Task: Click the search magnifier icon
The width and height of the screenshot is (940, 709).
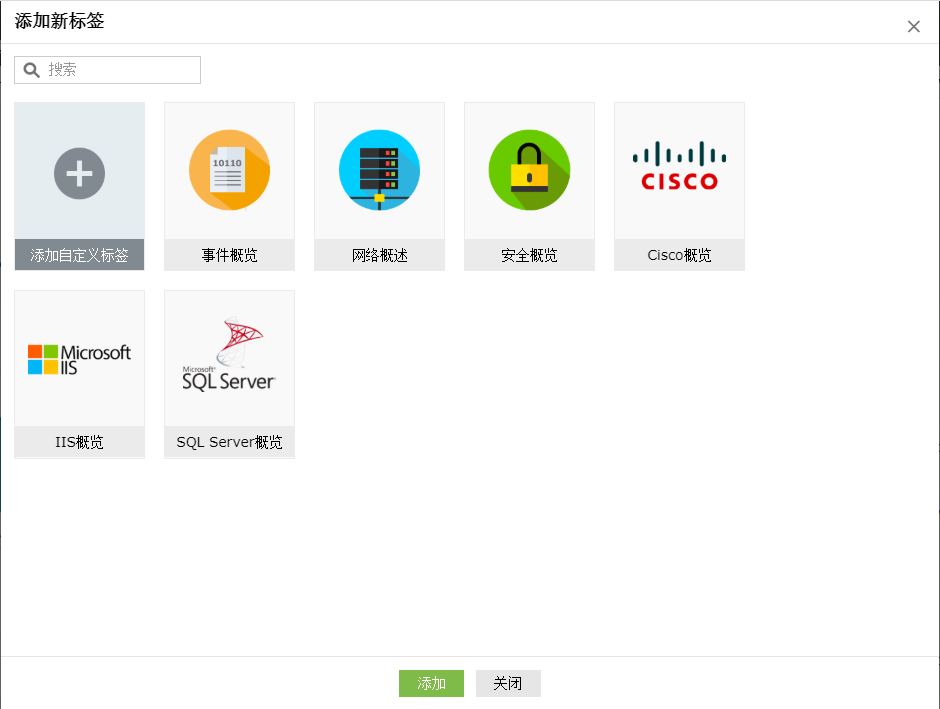Action: coord(32,70)
